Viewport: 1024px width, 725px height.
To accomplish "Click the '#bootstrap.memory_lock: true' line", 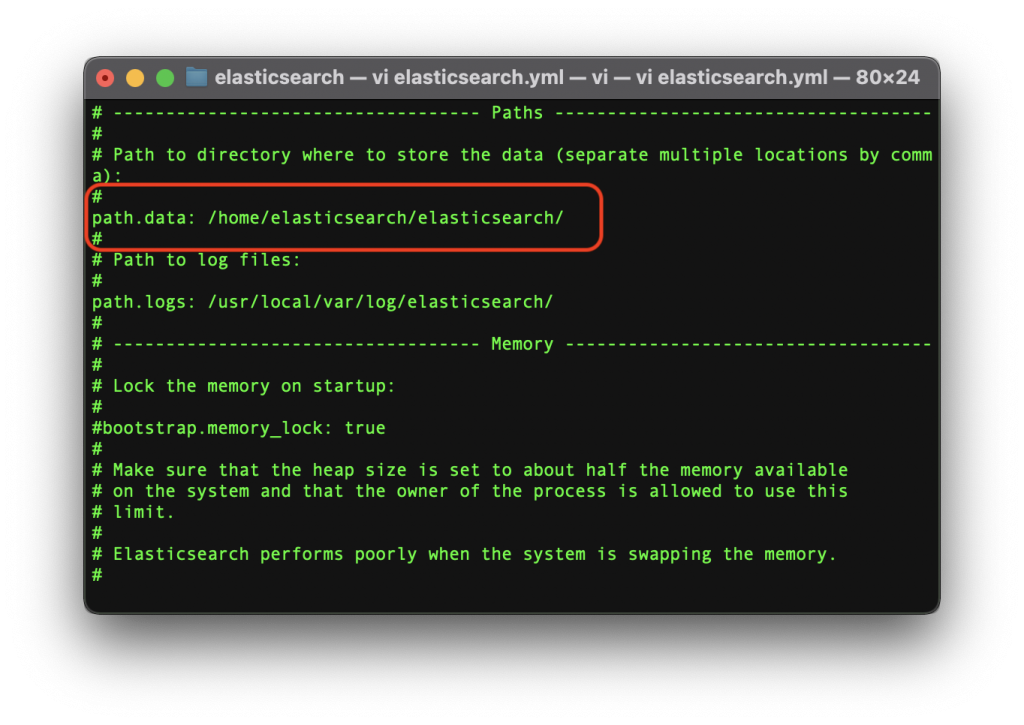I will pos(238,428).
